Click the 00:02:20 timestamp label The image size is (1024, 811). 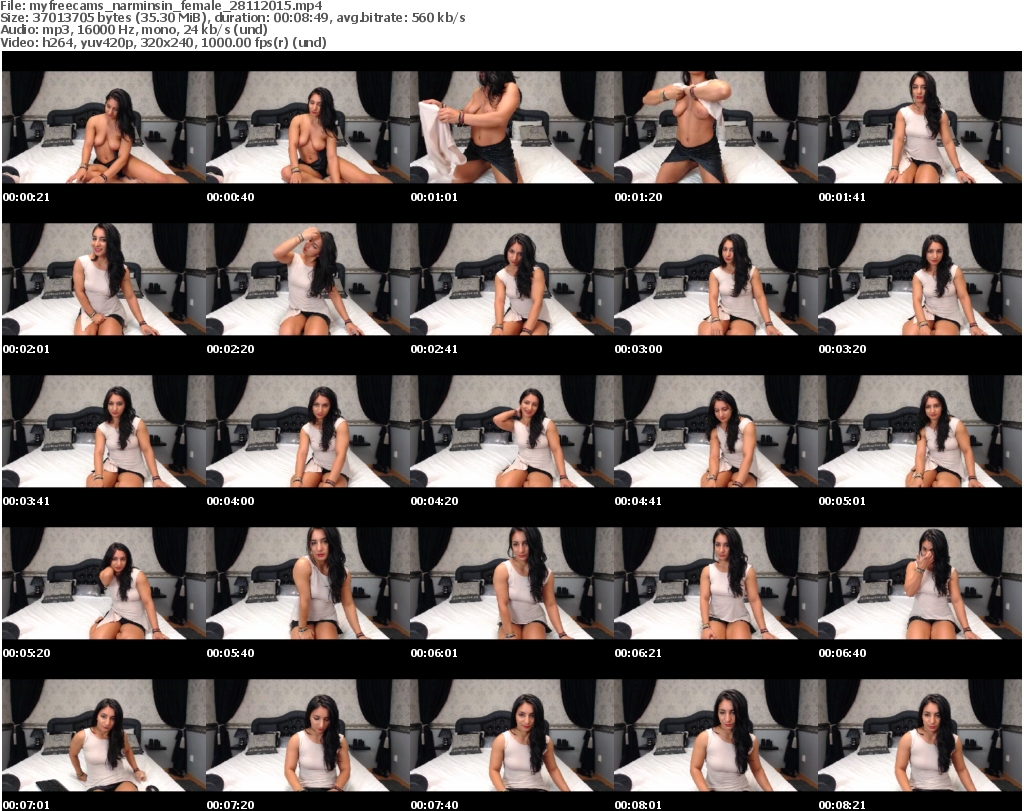tap(231, 349)
